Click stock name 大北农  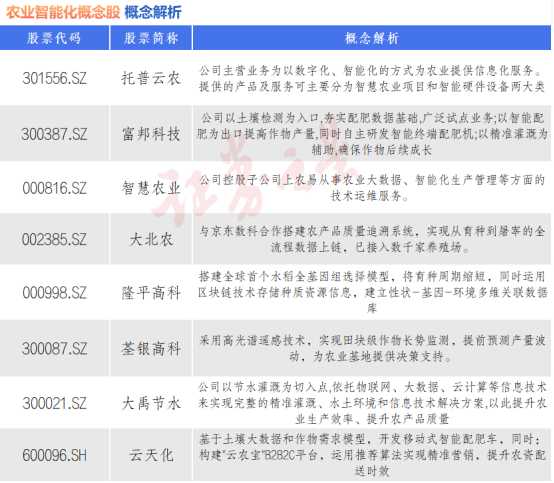coord(151,240)
